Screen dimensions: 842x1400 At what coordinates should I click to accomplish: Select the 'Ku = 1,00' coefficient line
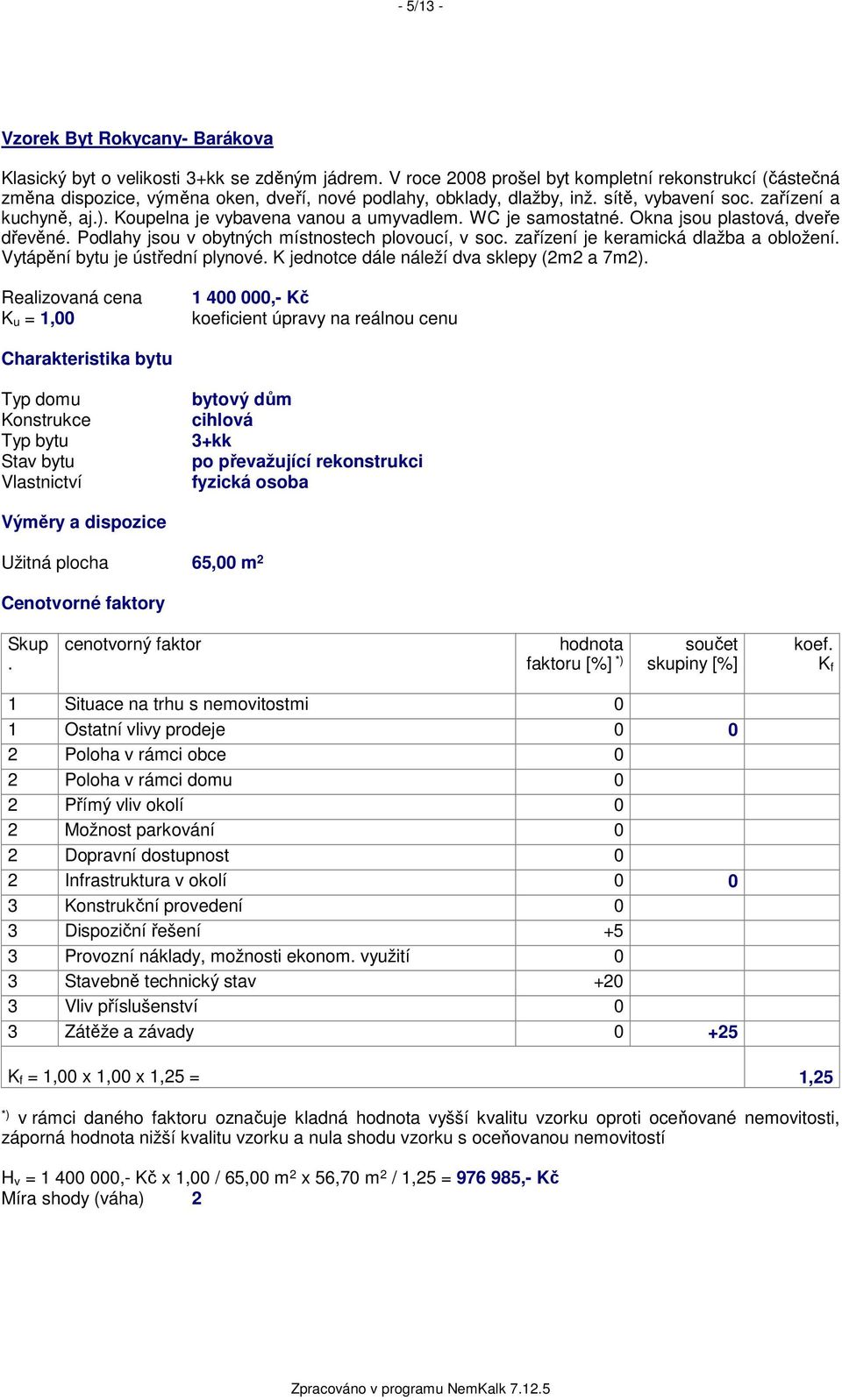click(39, 319)
